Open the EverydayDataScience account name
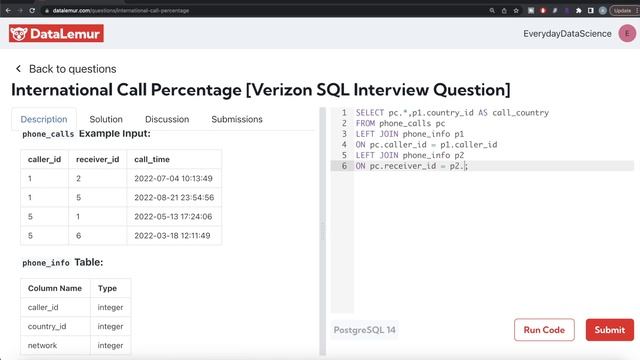640x360 pixels. pyautogui.click(x=567, y=34)
